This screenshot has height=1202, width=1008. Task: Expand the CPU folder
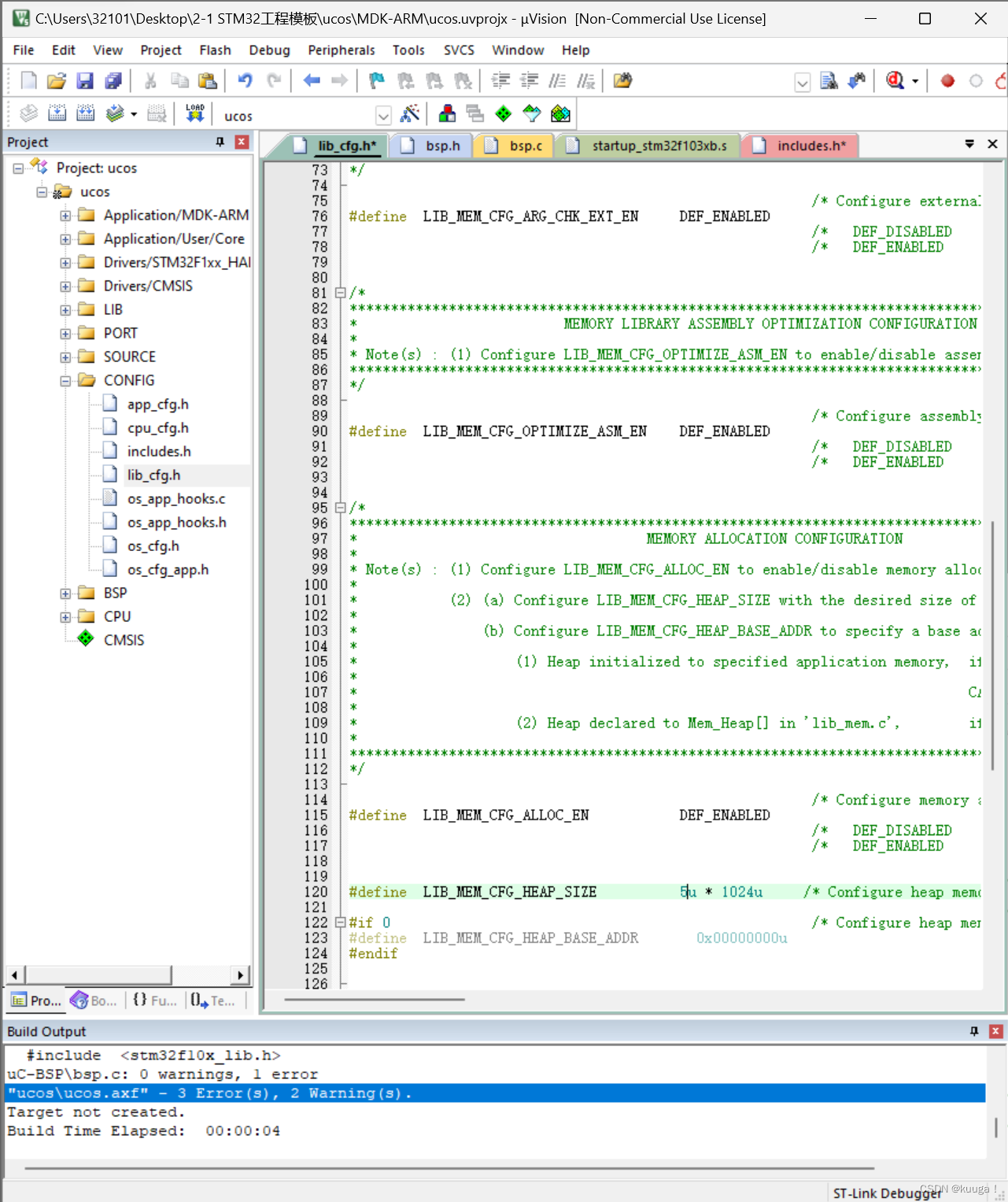pyautogui.click(x=65, y=617)
